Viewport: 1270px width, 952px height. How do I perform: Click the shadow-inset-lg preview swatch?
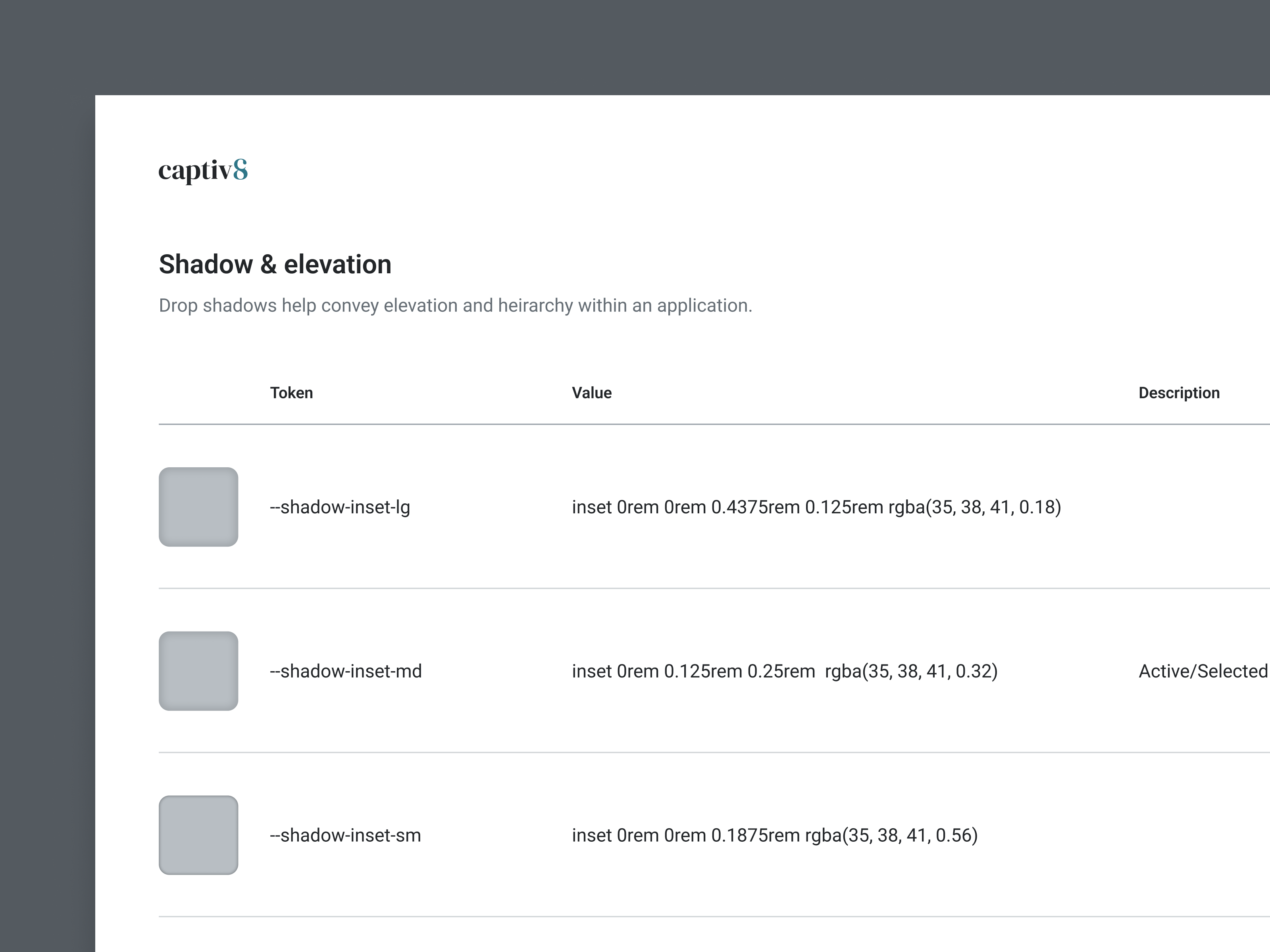(198, 507)
